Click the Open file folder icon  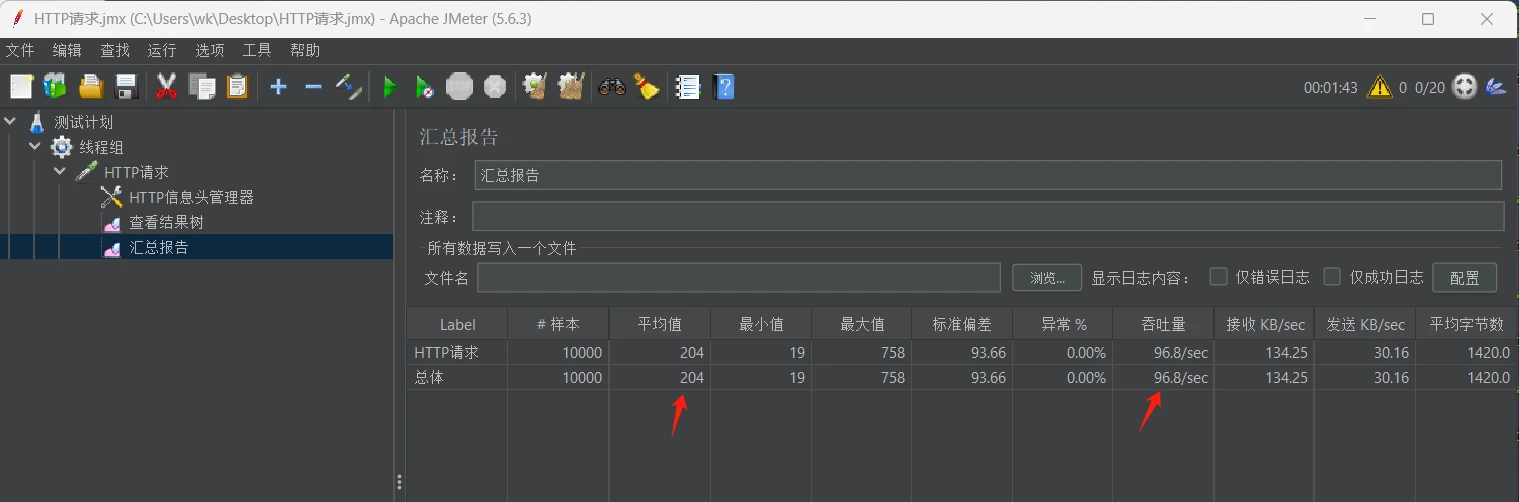pyautogui.click(x=91, y=87)
